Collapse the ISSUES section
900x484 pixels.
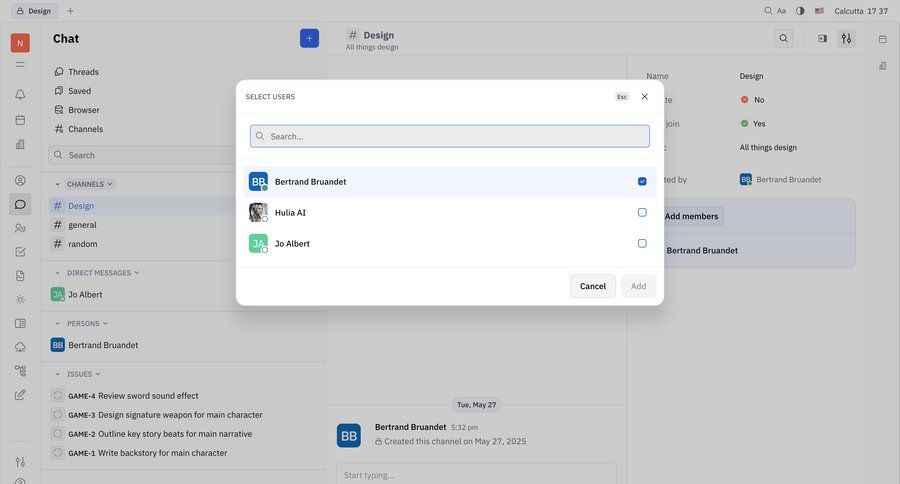pos(57,374)
